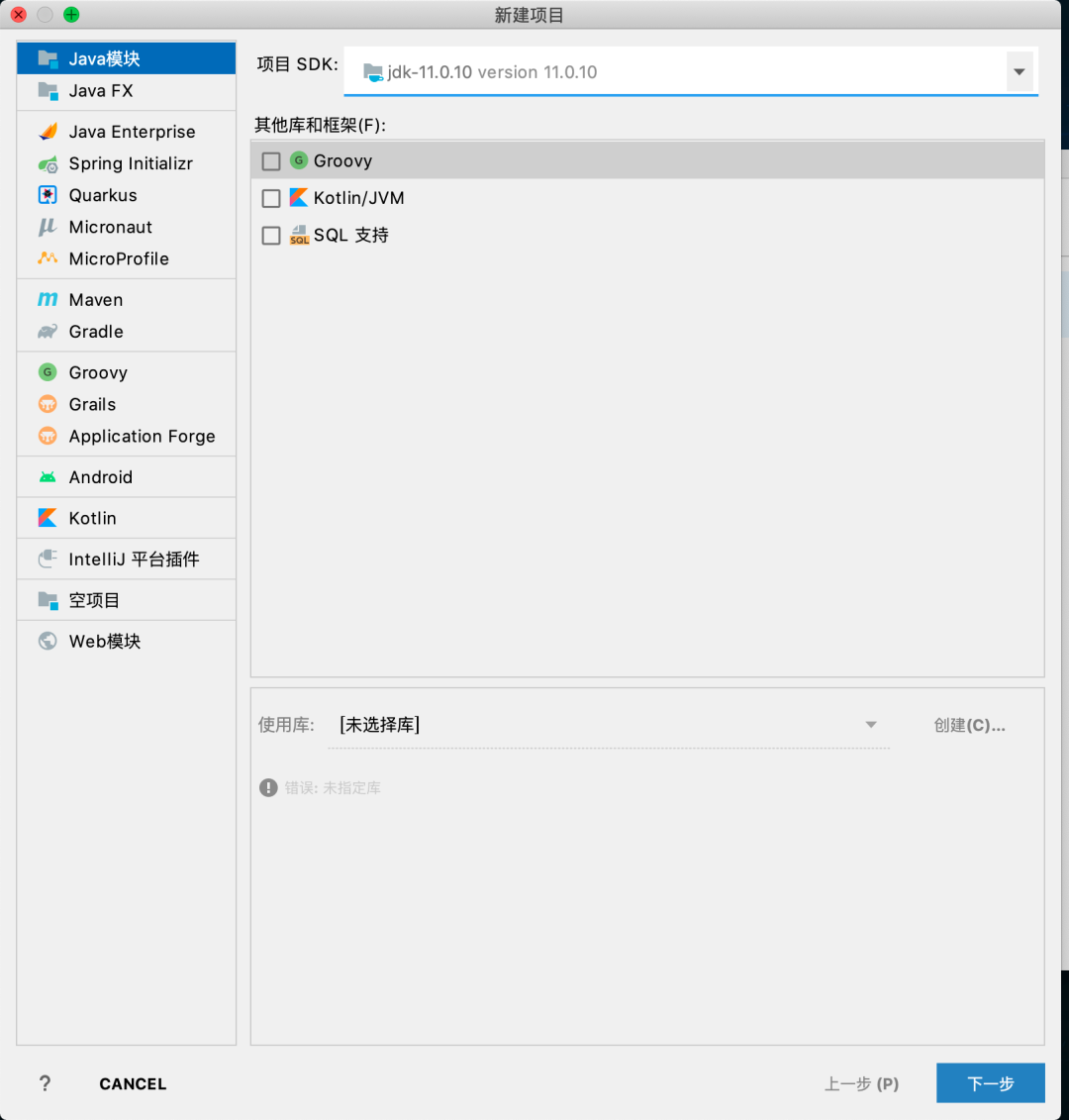Click the 上一步 (P) button
Screen dimensions: 1069x1120
[861, 1083]
